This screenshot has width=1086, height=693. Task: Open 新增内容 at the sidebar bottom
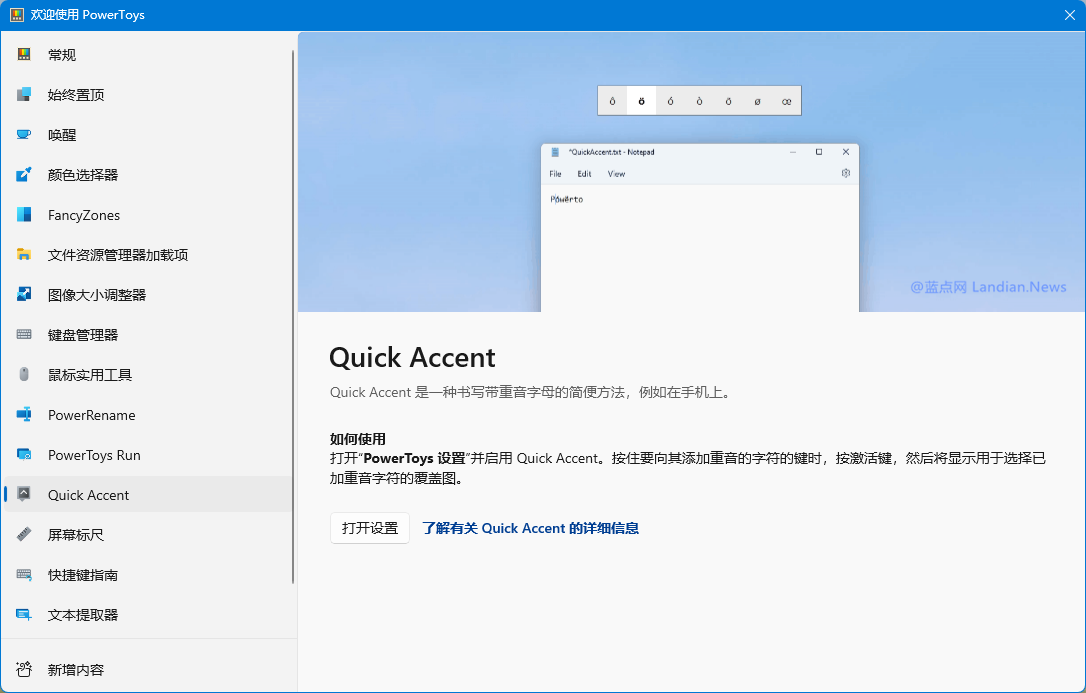148,669
